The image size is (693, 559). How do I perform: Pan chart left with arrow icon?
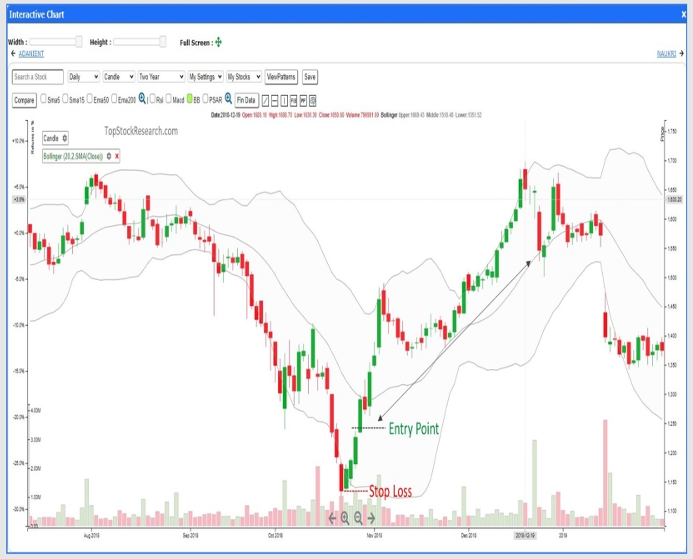pos(333,518)
